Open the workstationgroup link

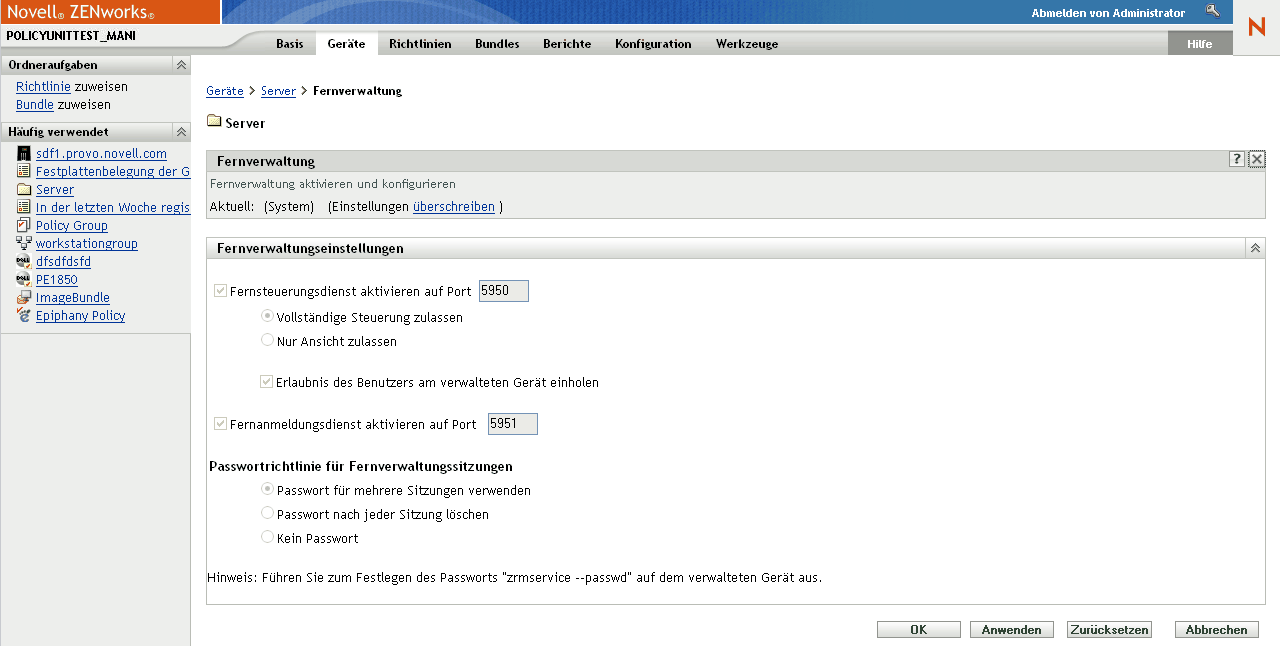pos(87,244)
